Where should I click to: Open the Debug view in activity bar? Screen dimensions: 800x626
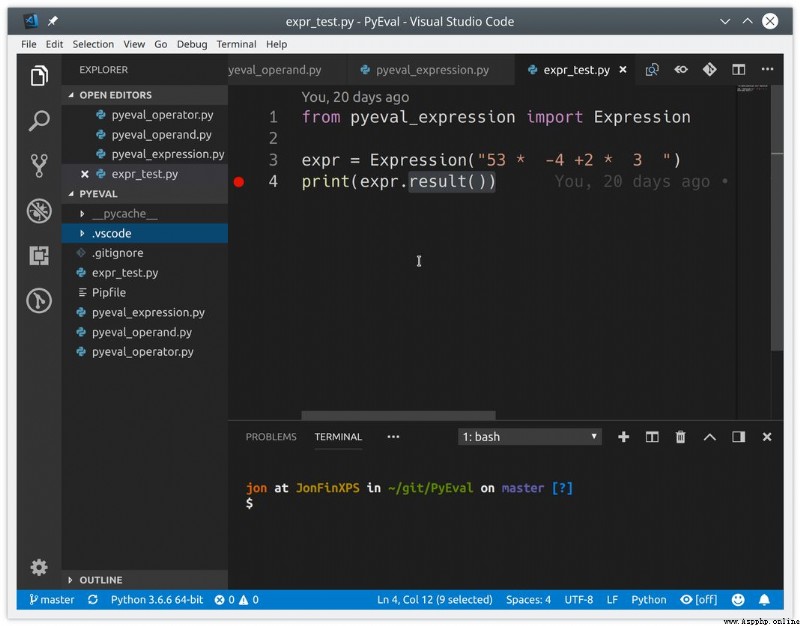[x=39, y=210]
